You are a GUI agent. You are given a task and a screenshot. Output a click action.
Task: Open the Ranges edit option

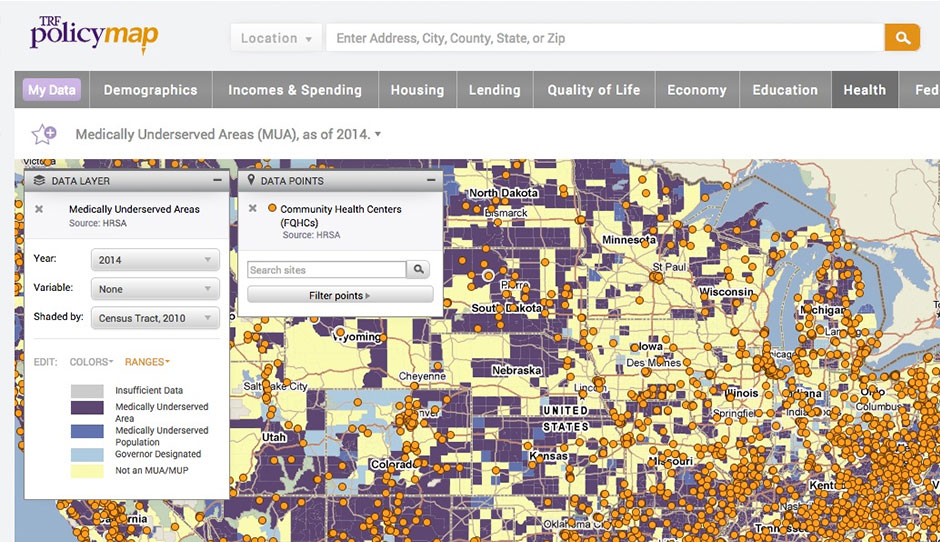coord(147,362)
